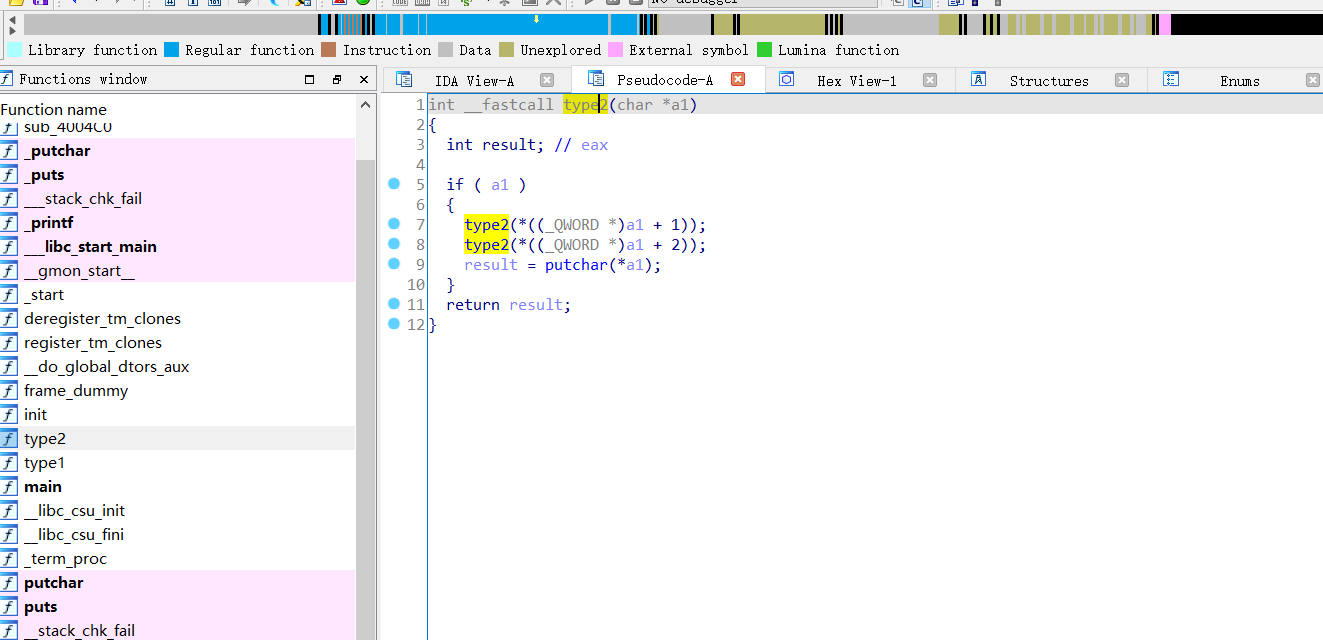Switch to the Structures tab
This screenshot has width=1323, height=640.
[x=1049, y=81]
